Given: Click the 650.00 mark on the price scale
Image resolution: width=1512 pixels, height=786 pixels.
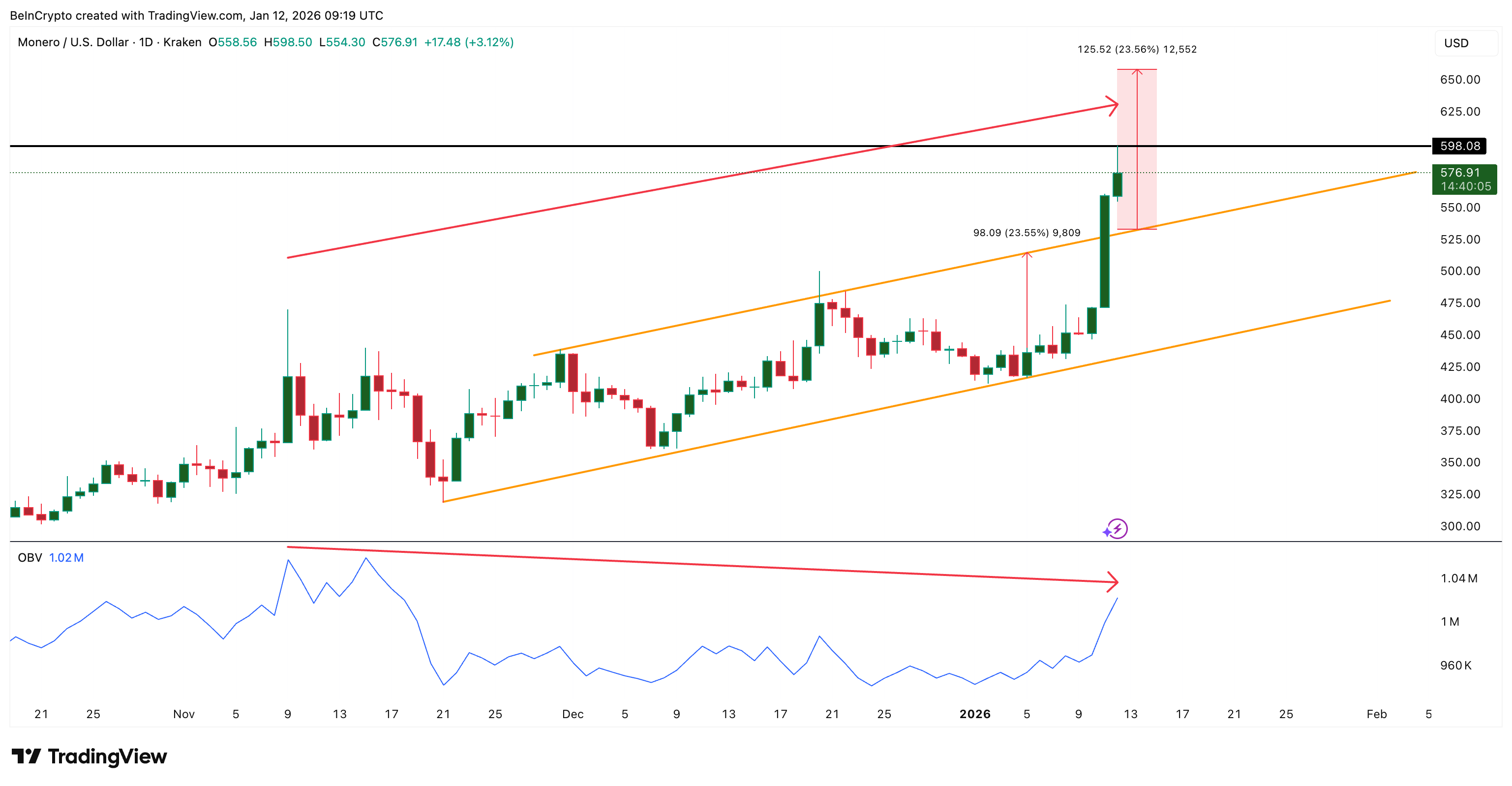Looking at the screenshot, I should [x=1460, y=80].
